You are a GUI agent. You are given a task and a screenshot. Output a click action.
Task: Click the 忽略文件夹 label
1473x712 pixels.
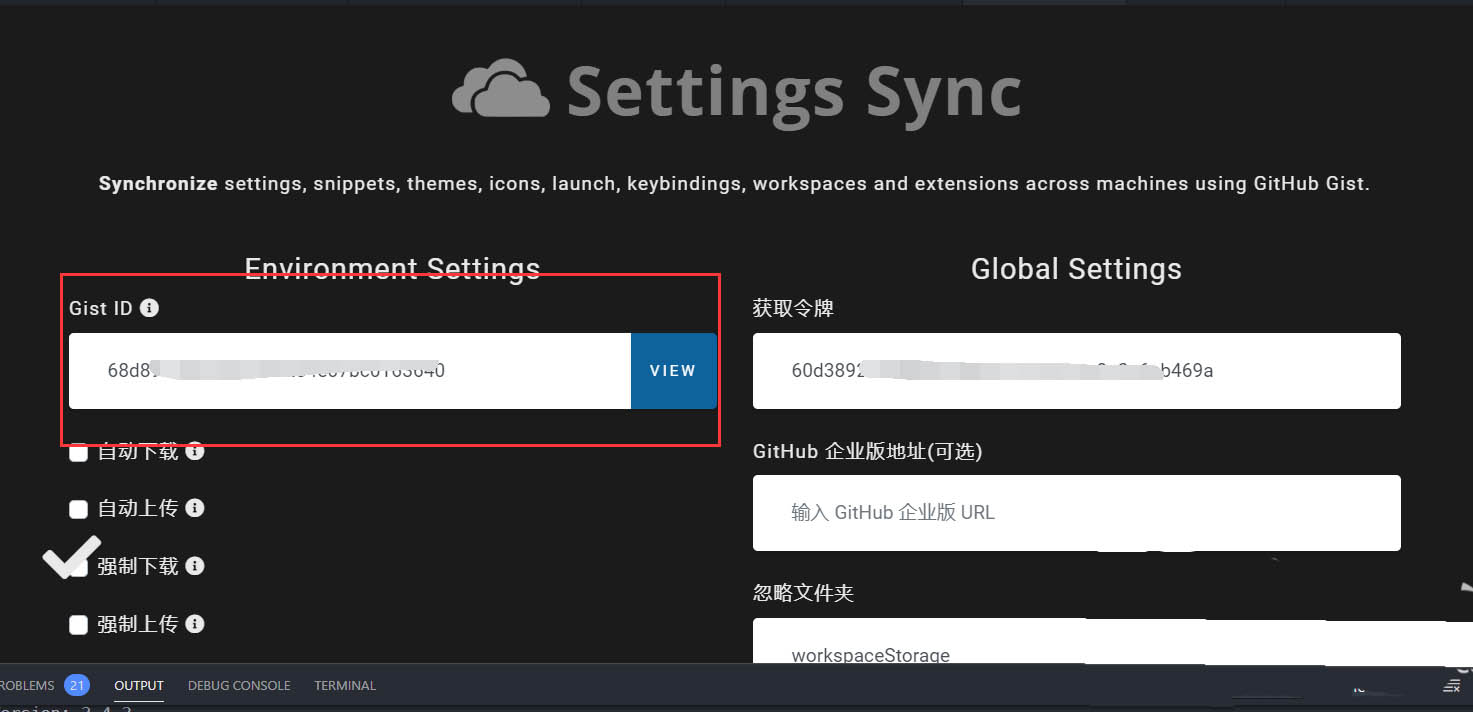(x=803, y=593)
